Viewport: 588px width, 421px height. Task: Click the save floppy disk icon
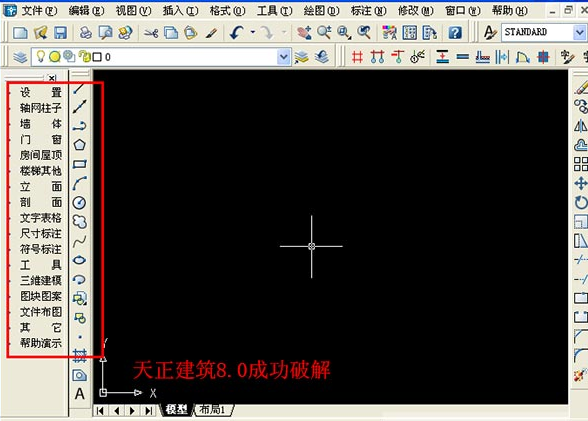[x=60, y=33]
